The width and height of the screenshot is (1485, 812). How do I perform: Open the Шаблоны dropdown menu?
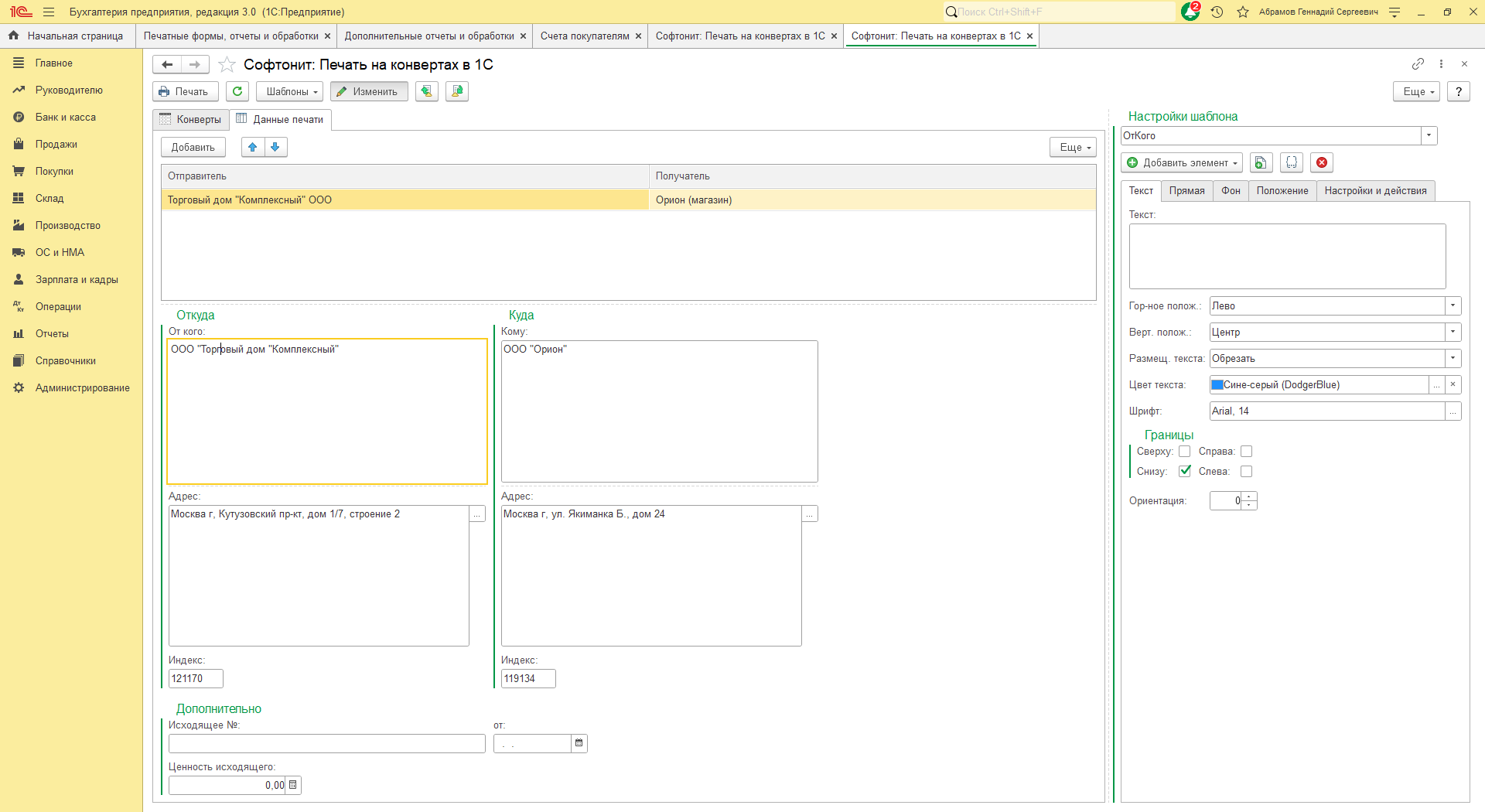(290, 91)
